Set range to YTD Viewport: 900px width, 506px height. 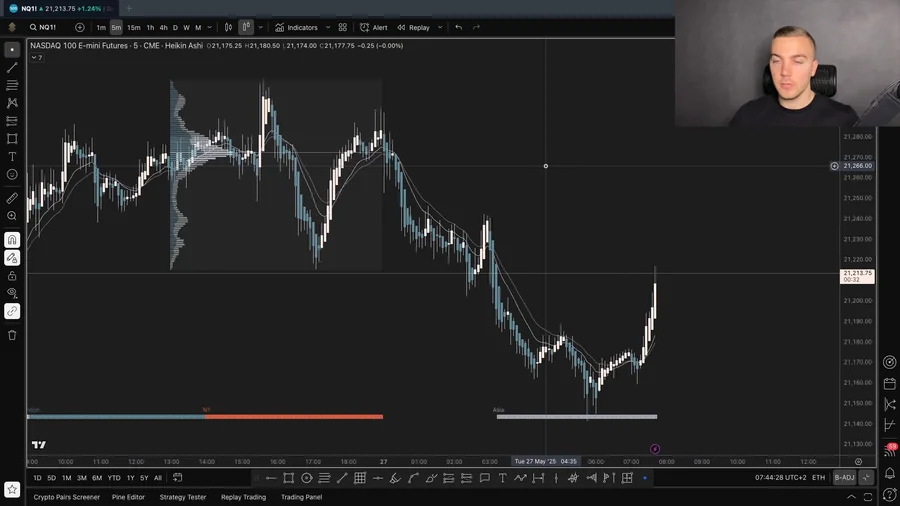[x=114, y=478]
